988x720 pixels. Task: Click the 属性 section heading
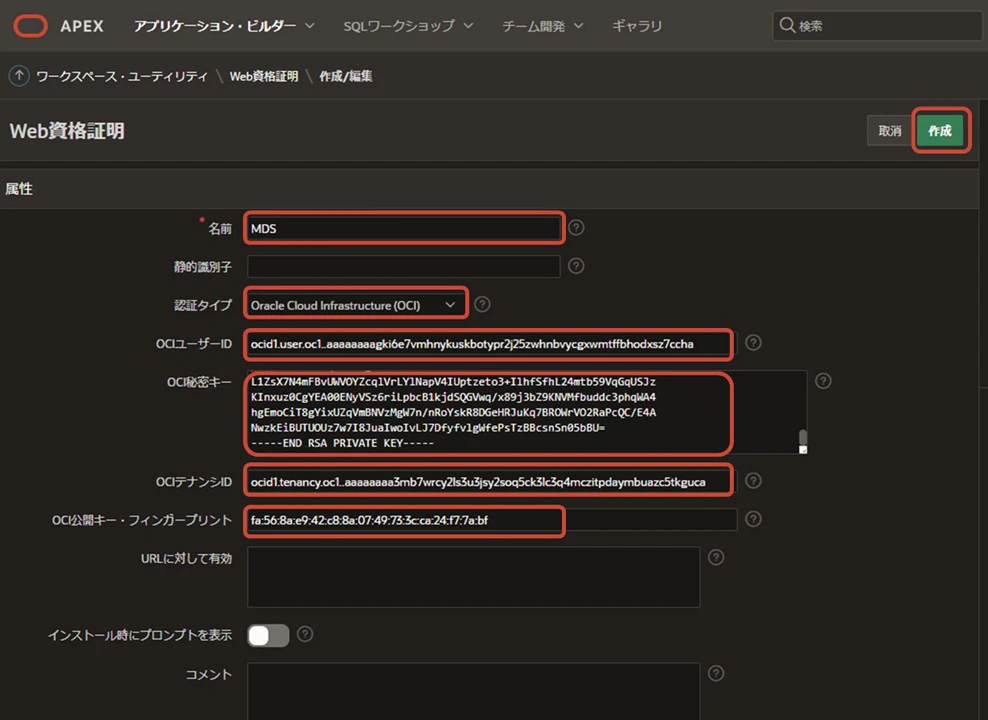coord(19,189)
